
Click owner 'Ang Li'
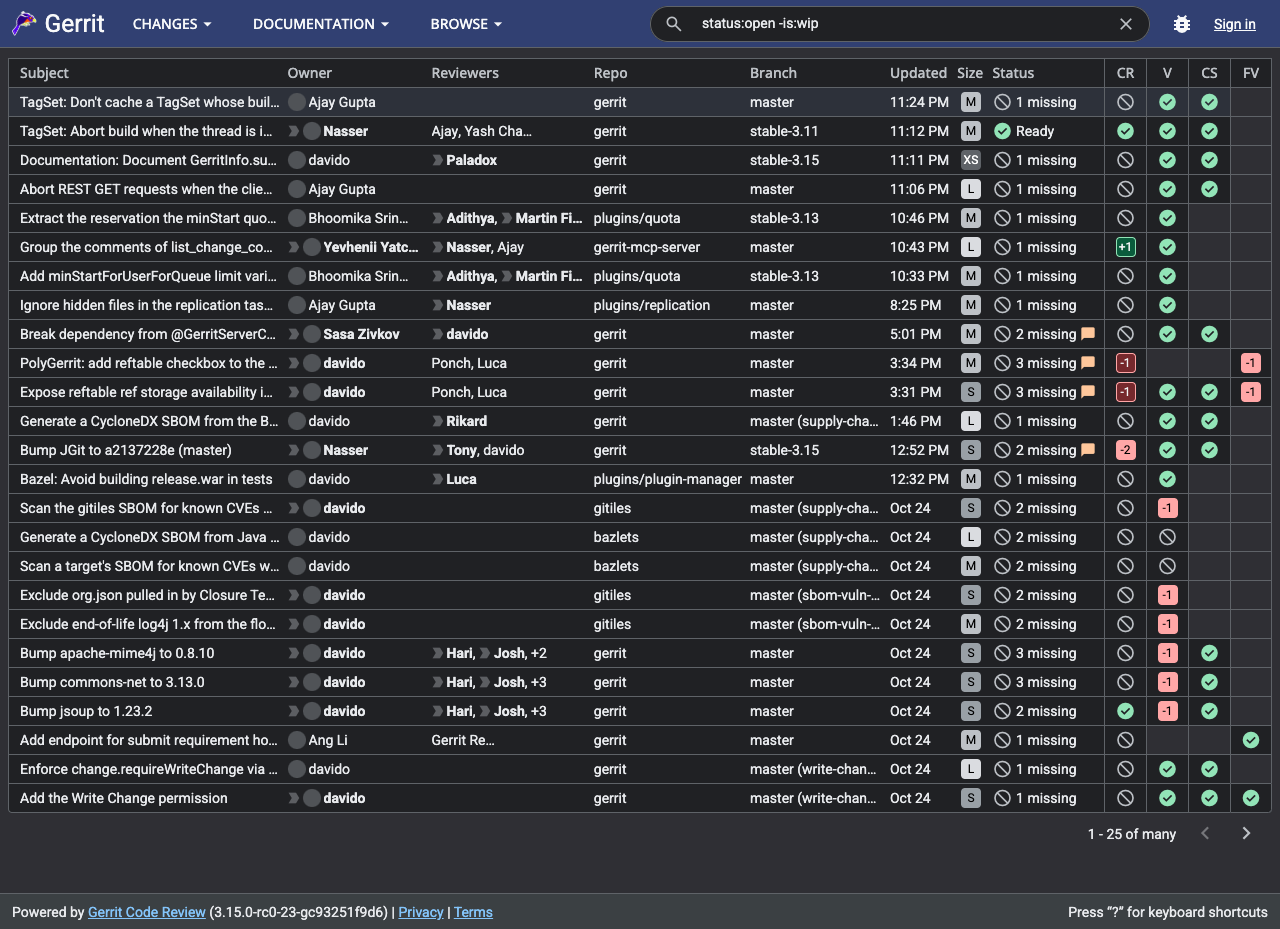(x=328, y=740)
